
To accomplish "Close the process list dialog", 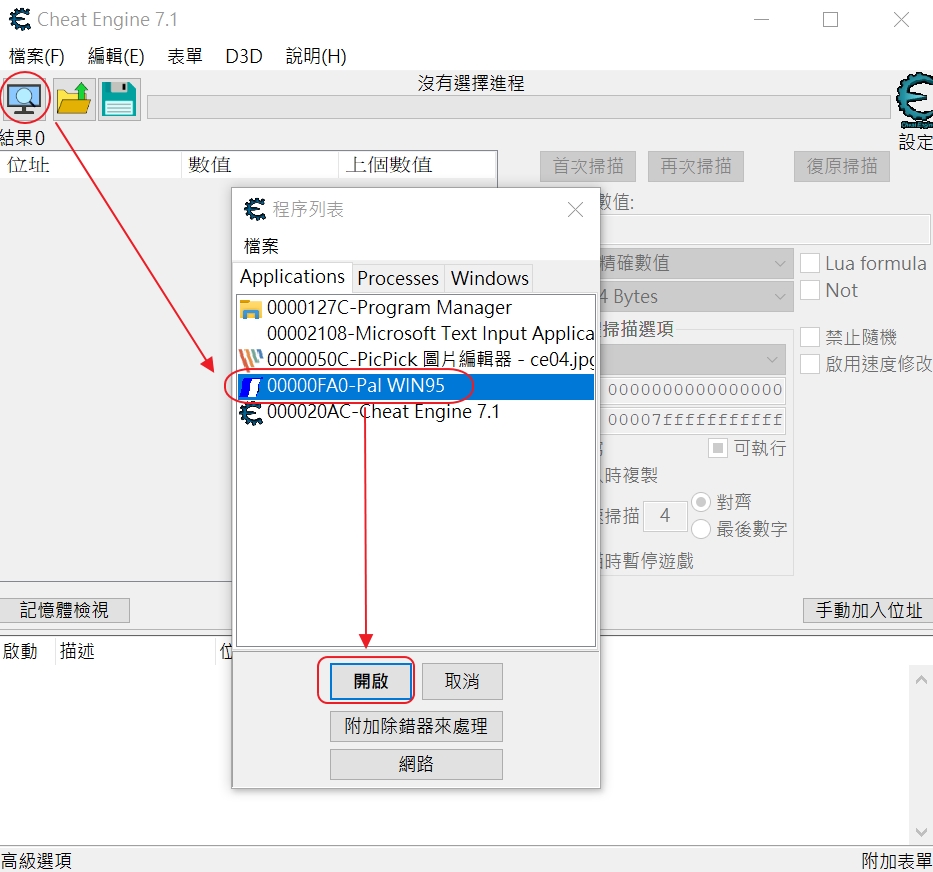I will tap(575, 210).
